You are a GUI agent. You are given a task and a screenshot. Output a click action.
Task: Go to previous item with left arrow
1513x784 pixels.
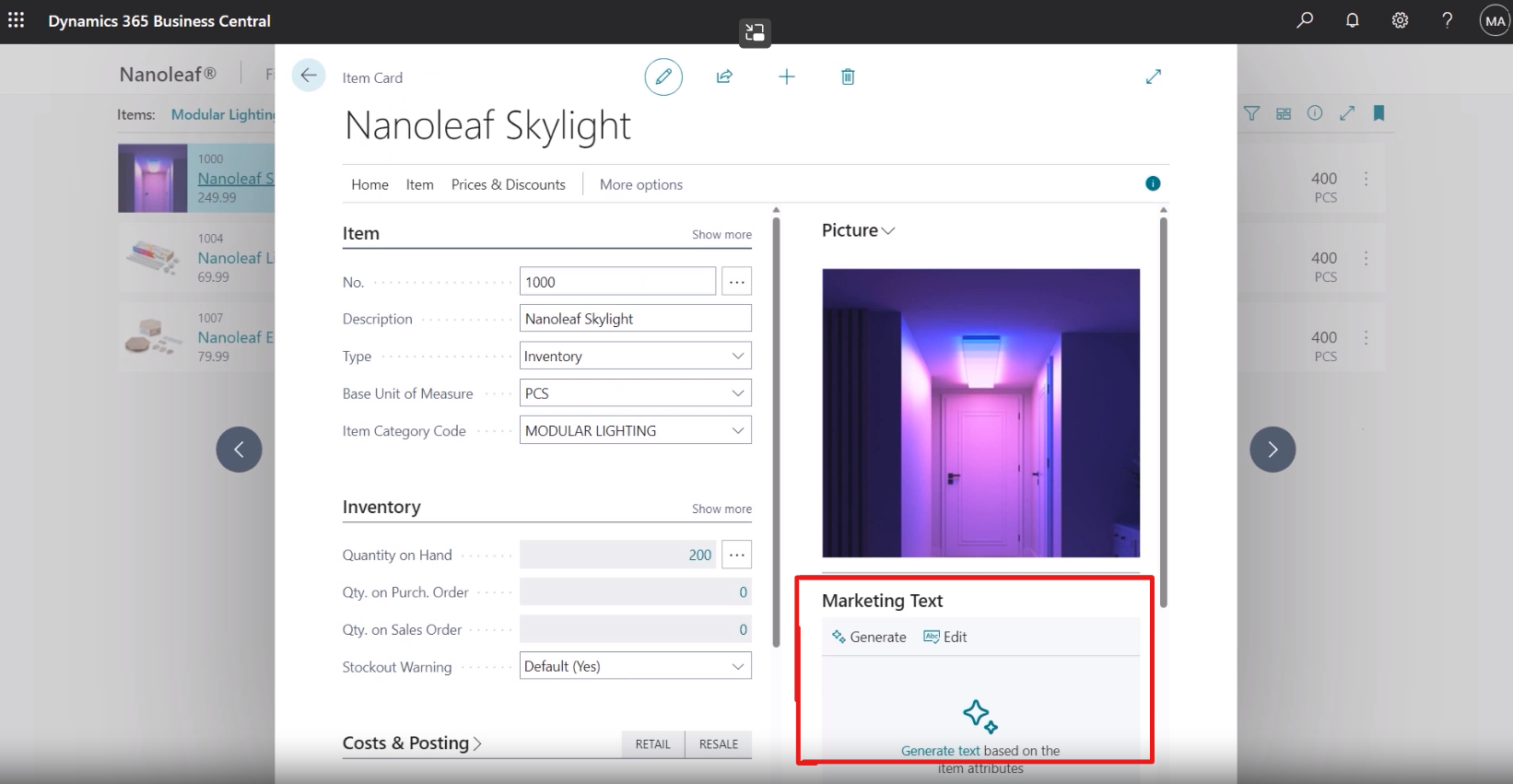point(239,450)
